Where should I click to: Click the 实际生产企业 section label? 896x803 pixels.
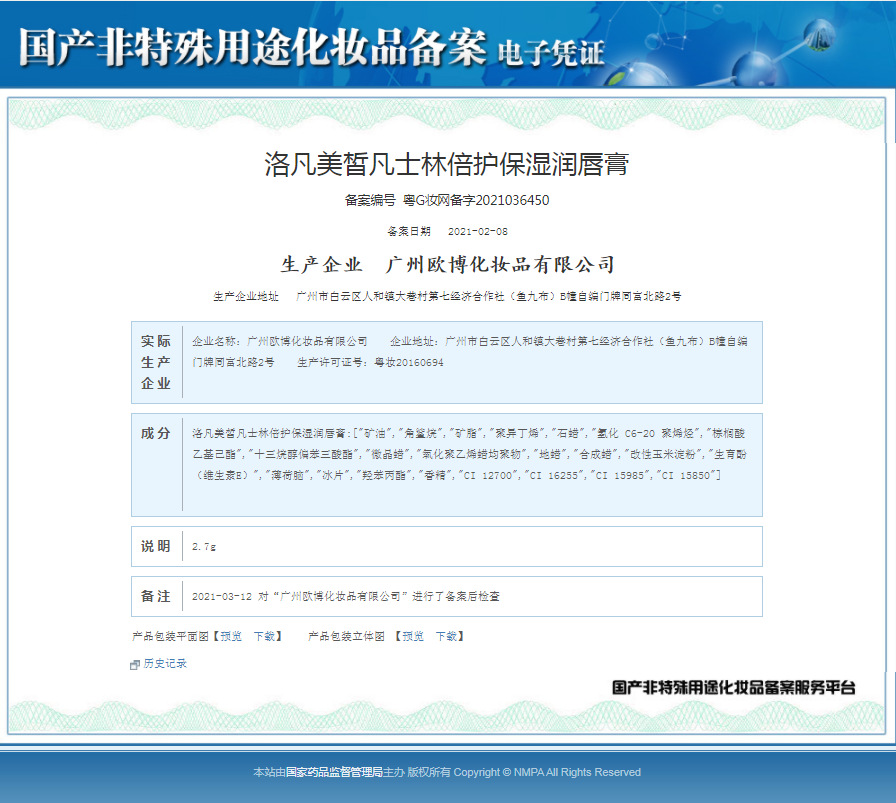(156, 362)
